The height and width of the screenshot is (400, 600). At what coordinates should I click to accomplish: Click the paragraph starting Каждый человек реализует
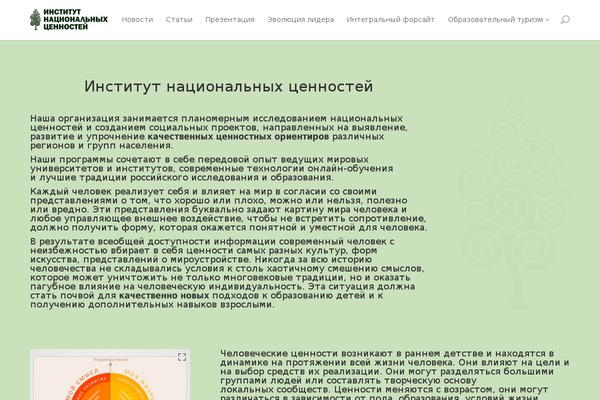pos(228,209)
